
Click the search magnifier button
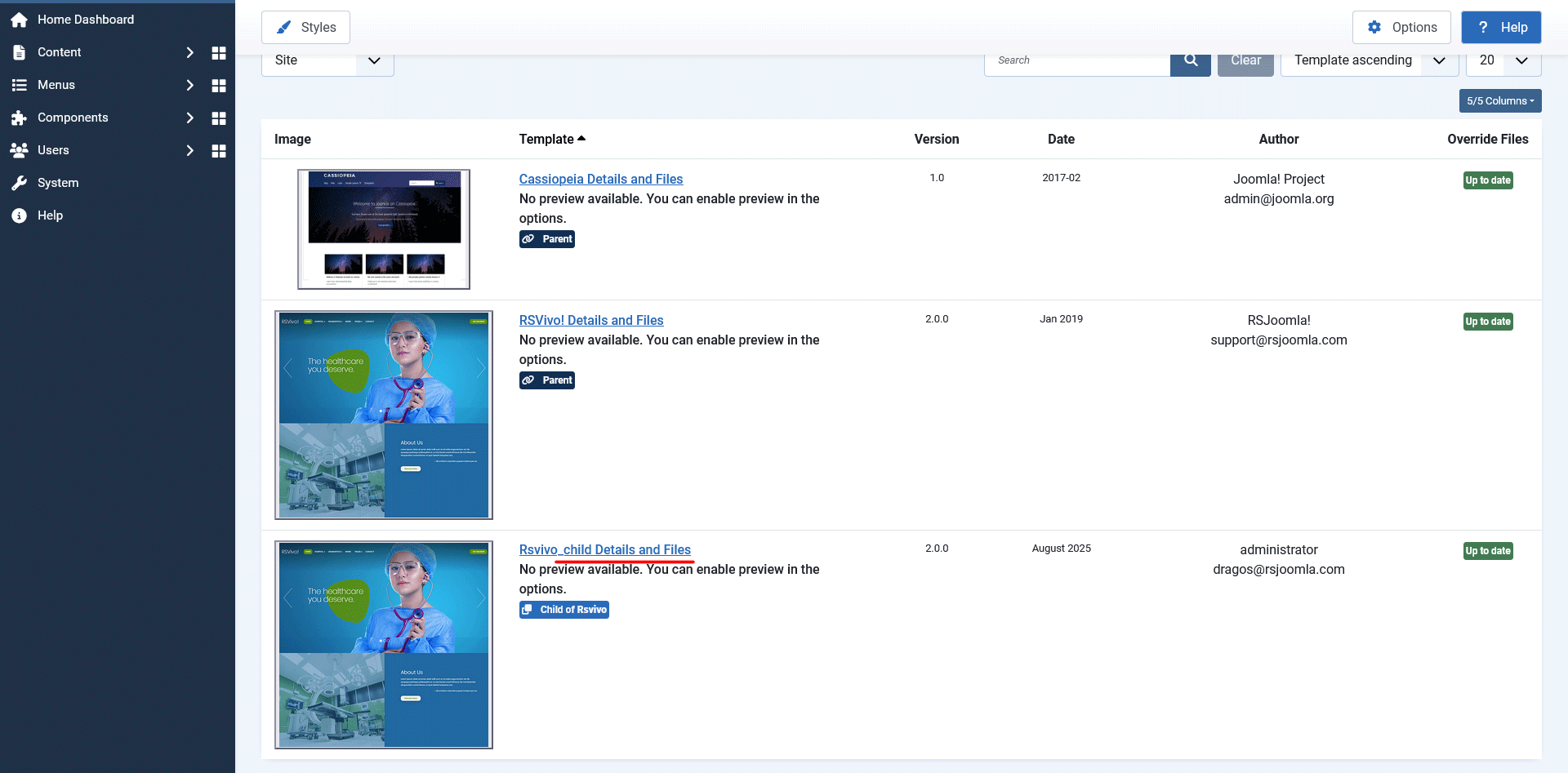point(1190,60)
